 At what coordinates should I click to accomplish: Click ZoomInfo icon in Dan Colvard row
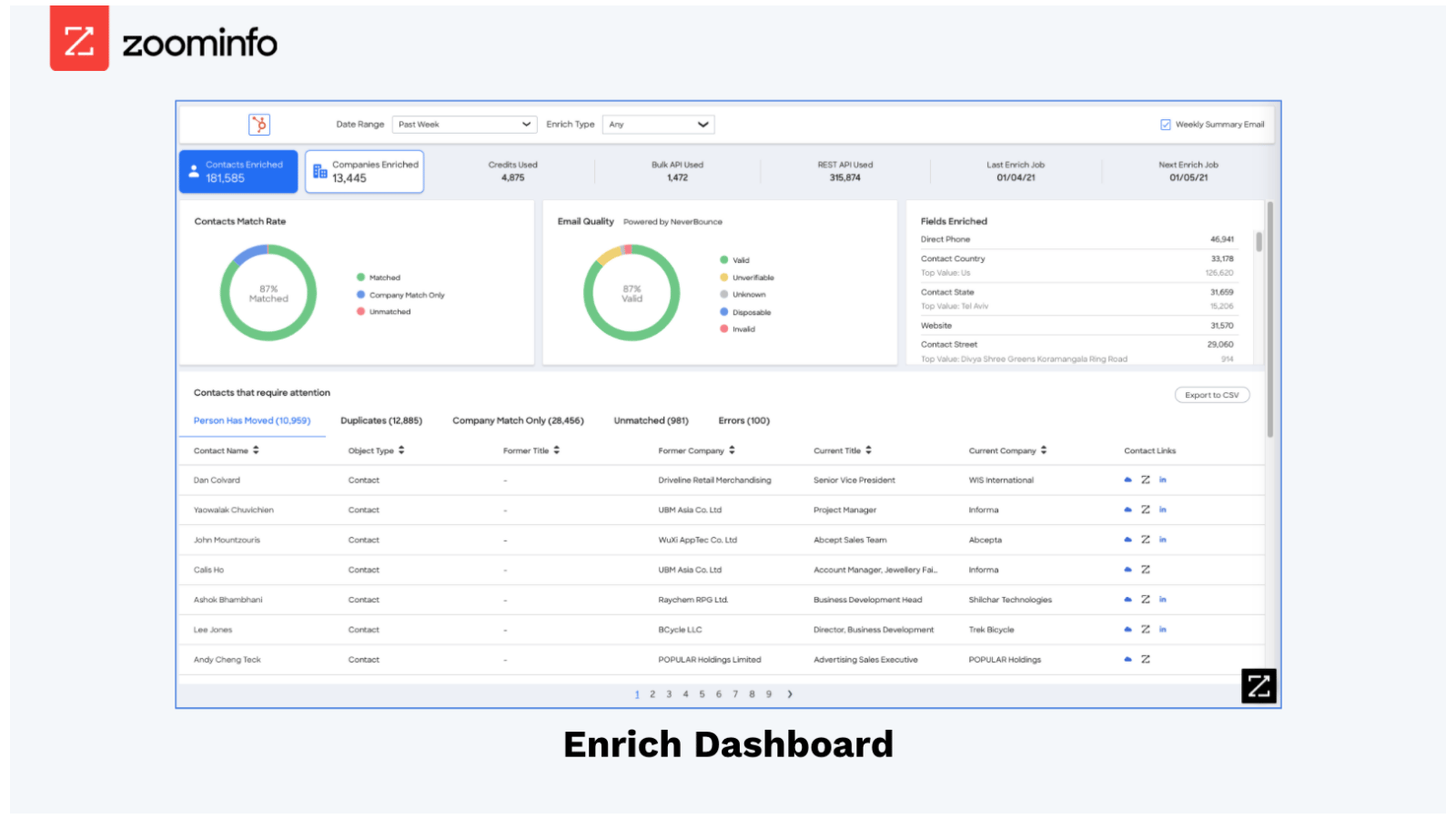1146,480
